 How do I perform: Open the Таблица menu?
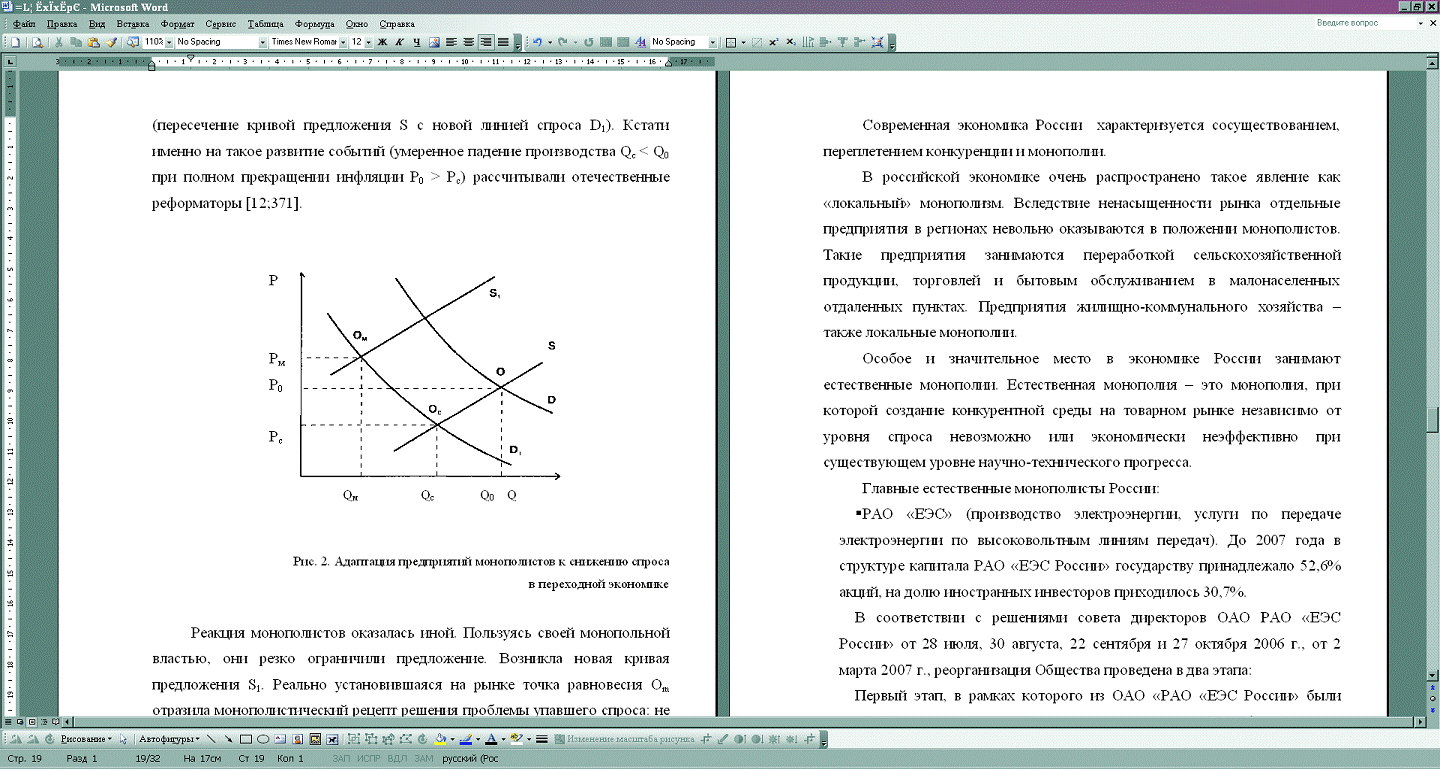tap(265, 23)
